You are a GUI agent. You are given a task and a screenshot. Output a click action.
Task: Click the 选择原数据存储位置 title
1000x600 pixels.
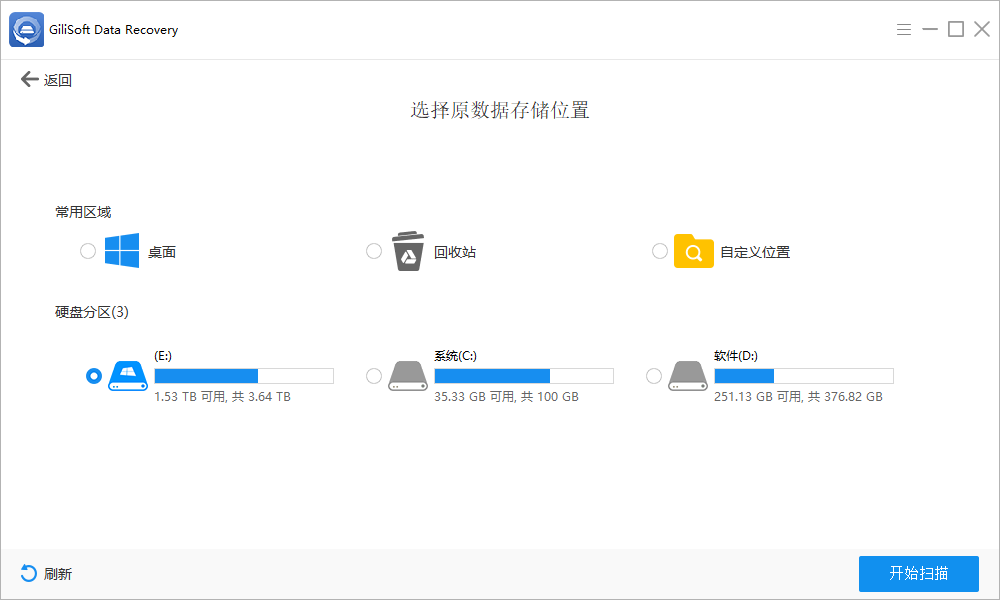click(500, 110)
